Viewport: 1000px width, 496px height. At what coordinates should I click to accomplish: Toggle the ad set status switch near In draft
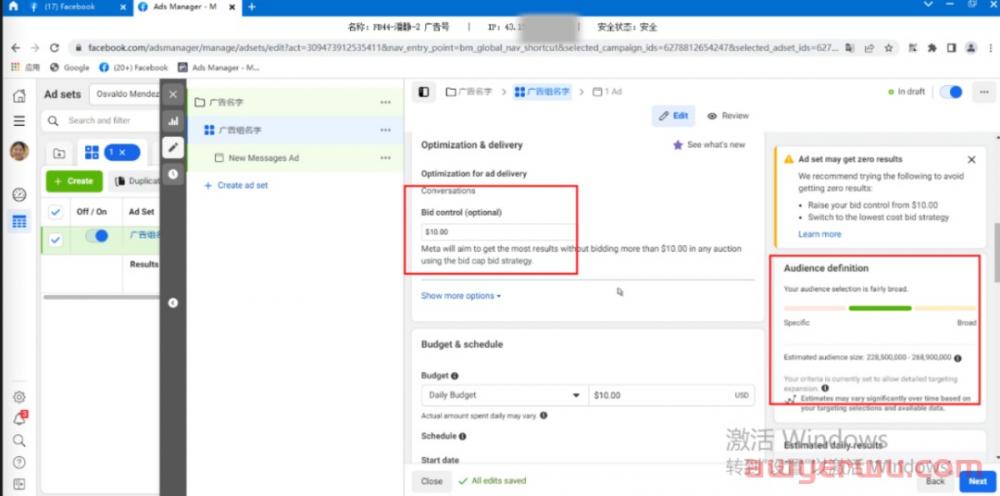(x=951, y=92)
